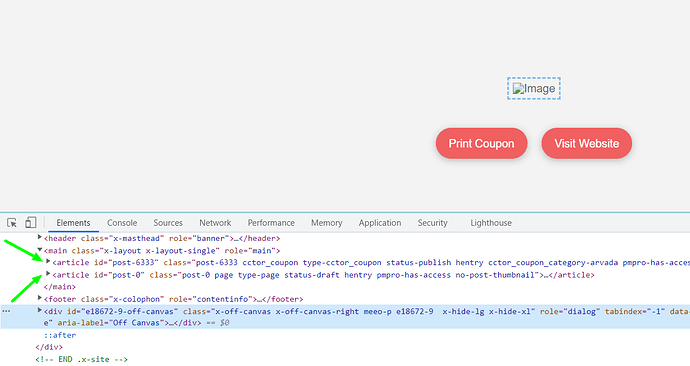690x366 pixels.
Task: Expand the article post-6333 node
Action: point(48,262)
